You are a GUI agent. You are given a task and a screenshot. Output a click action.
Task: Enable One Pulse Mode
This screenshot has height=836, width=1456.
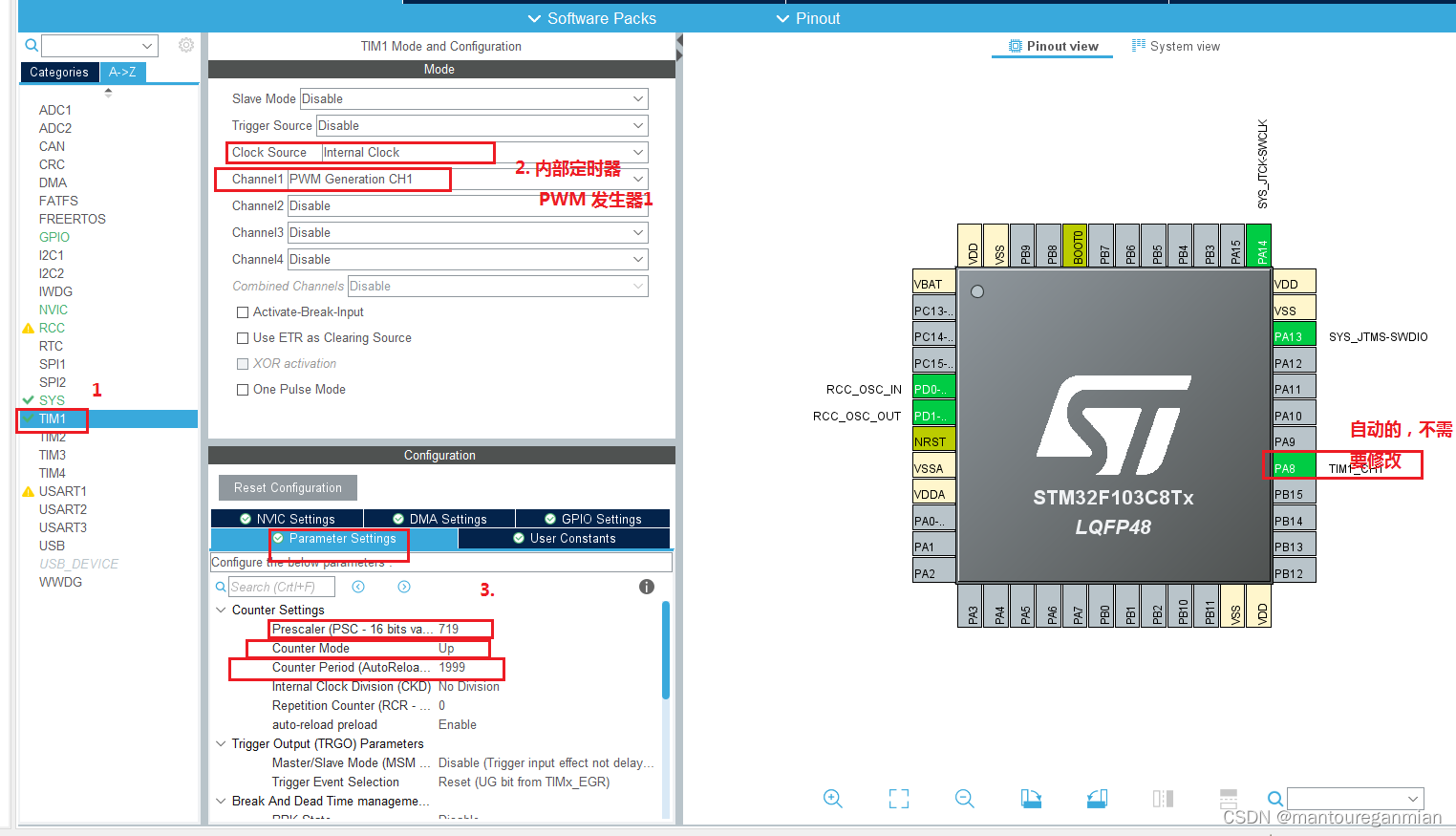pyautogui.click(x=243, y=390)
